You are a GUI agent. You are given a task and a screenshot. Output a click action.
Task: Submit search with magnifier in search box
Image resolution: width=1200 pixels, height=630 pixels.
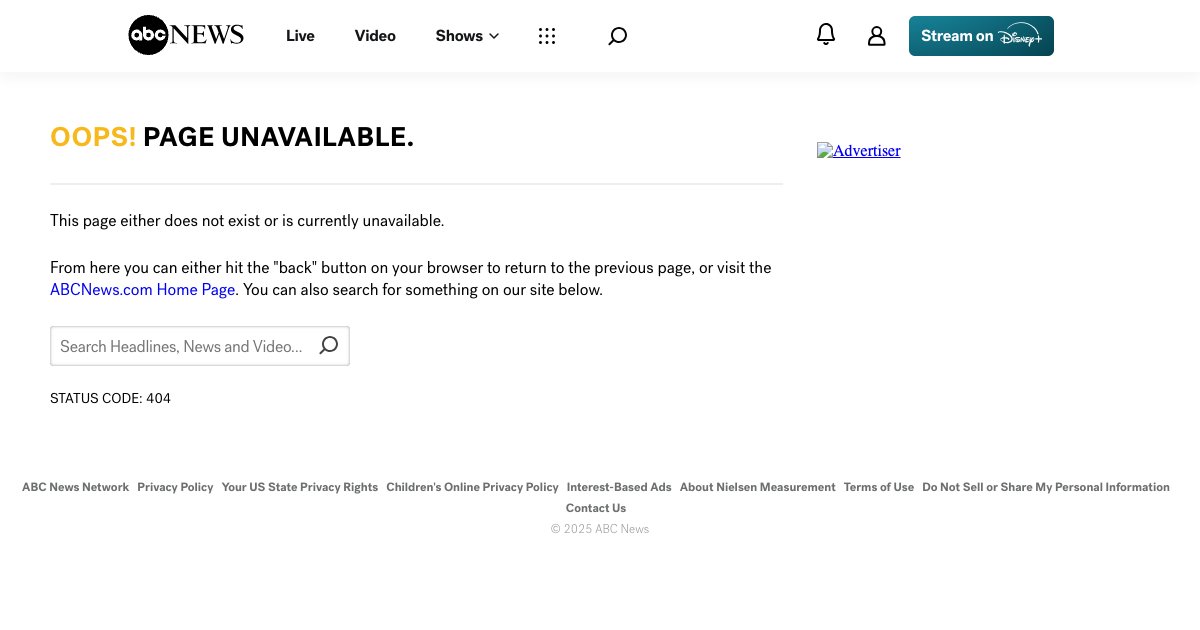pos(328,346)
